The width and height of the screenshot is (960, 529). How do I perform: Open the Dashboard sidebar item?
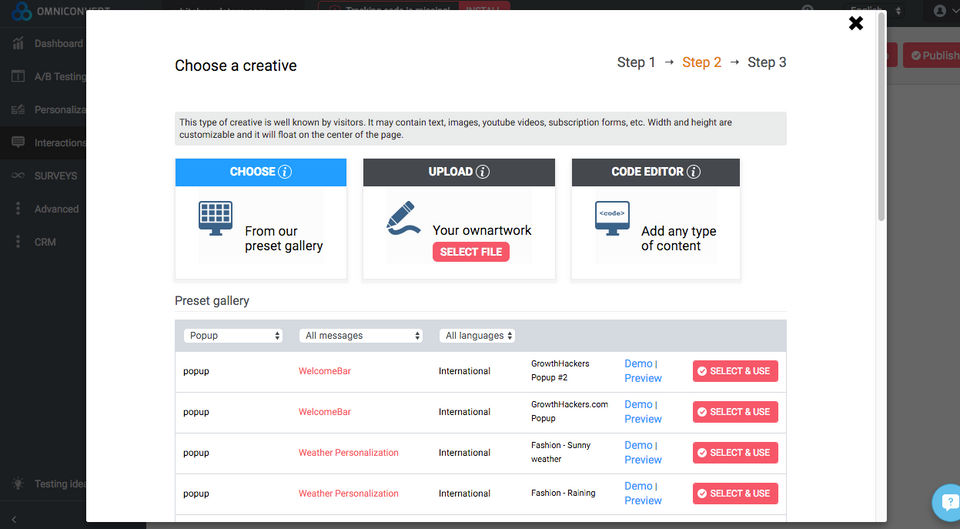tap(58, 44)
